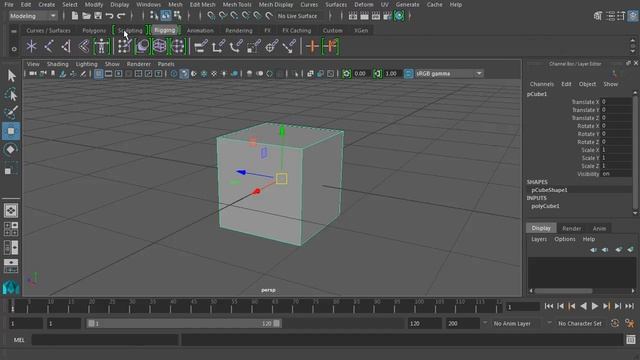Open the Mesh Tools menu
The image size is (640, 360).
[x=237, y=4]
